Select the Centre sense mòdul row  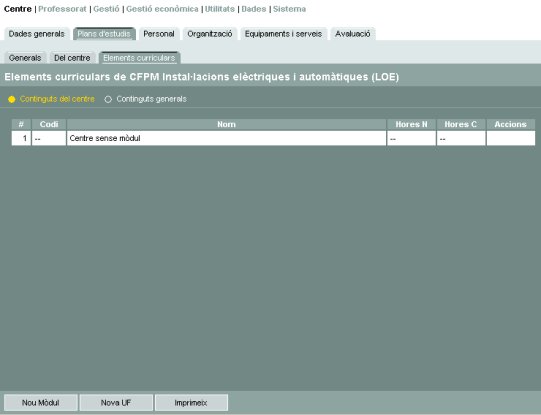(273, 138)
